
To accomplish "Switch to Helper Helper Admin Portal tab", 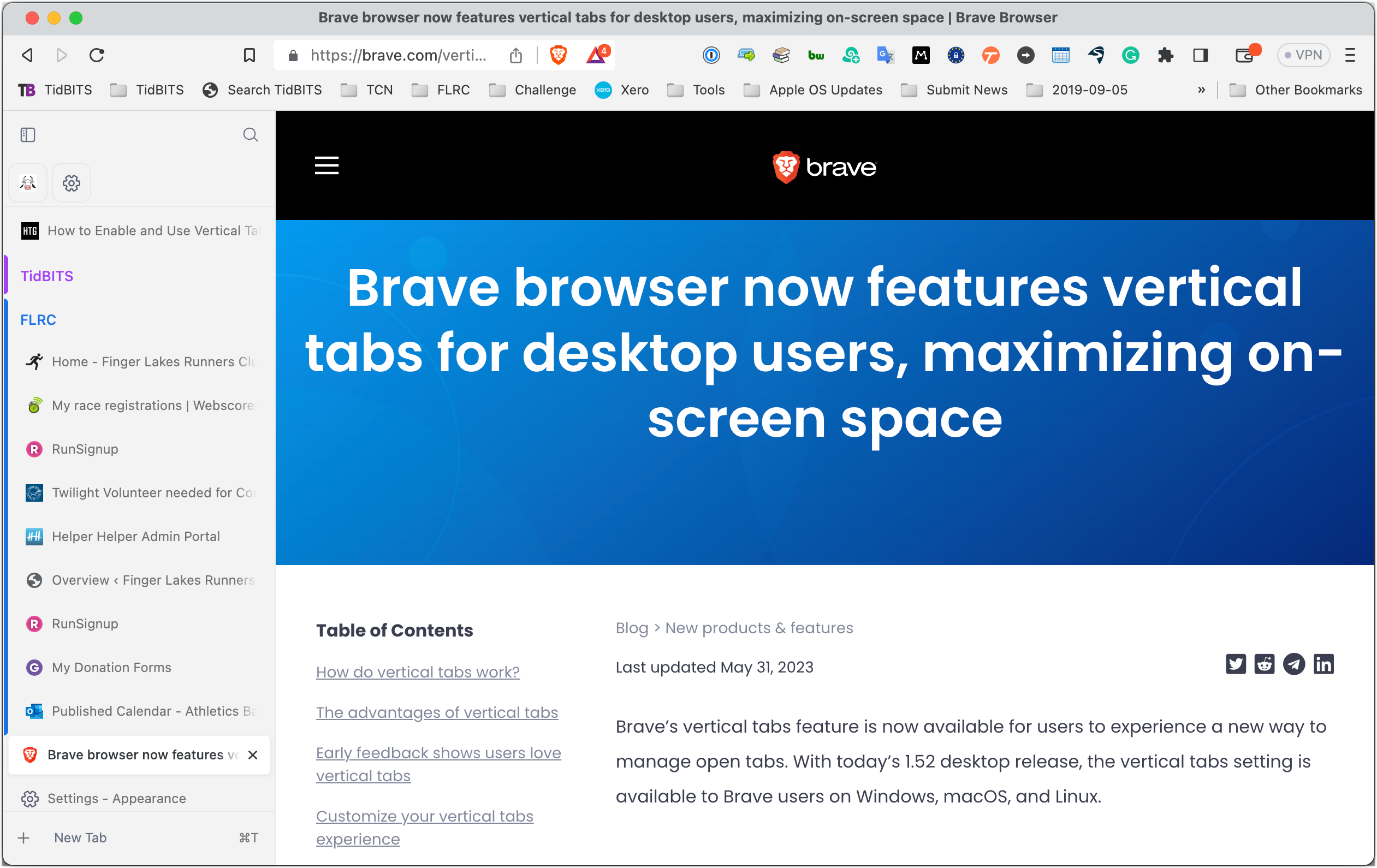I will point(135,536).
